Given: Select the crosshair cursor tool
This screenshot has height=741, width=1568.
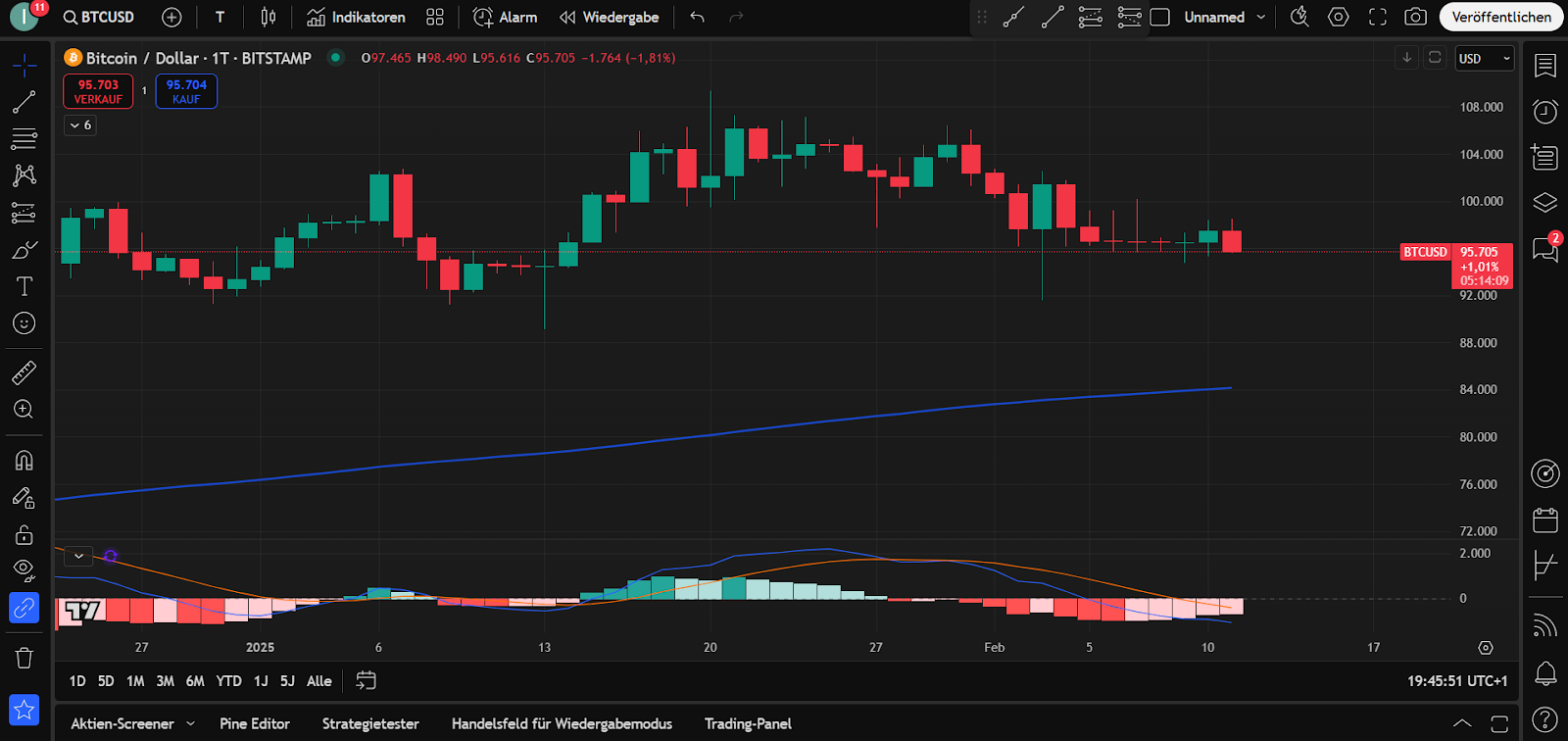Looking at the screenshot, I should pyautogui.click(x=24, y=66).
